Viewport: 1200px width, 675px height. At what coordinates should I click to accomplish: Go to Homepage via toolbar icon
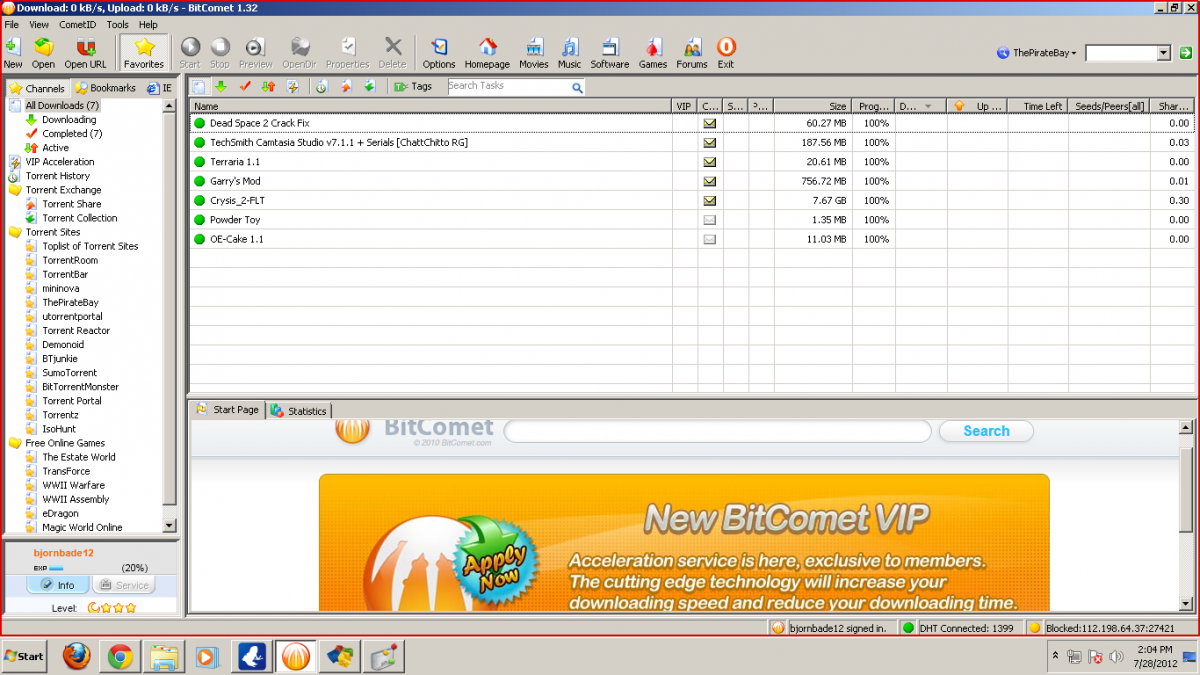click(487, 53)
